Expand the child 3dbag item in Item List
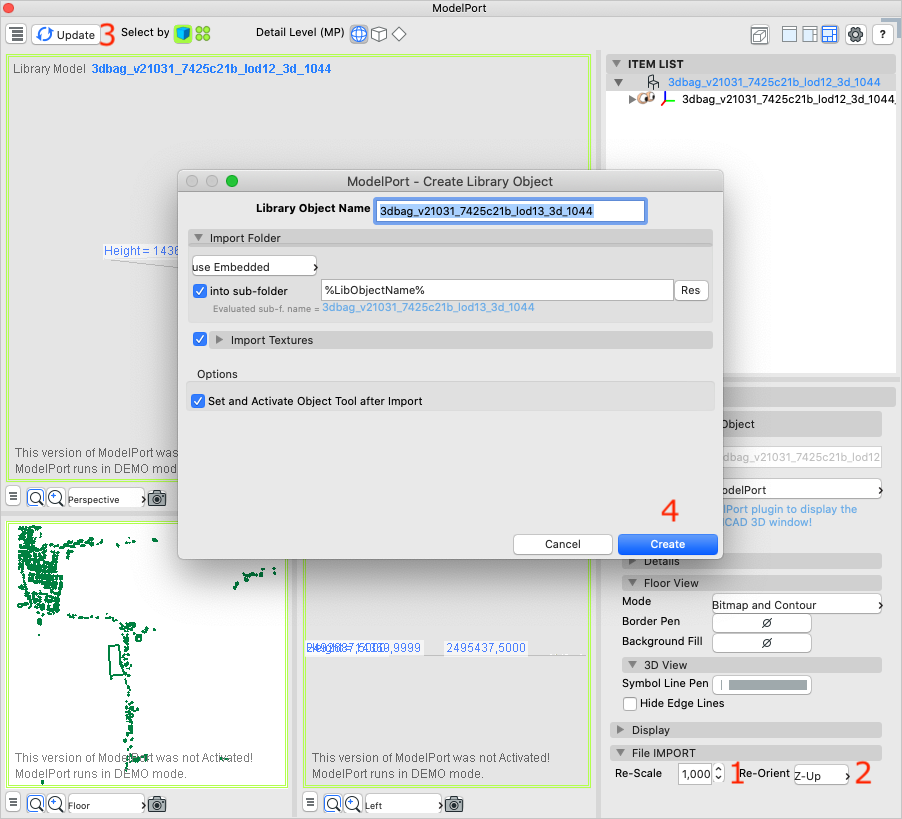 (x=632, y=99)
